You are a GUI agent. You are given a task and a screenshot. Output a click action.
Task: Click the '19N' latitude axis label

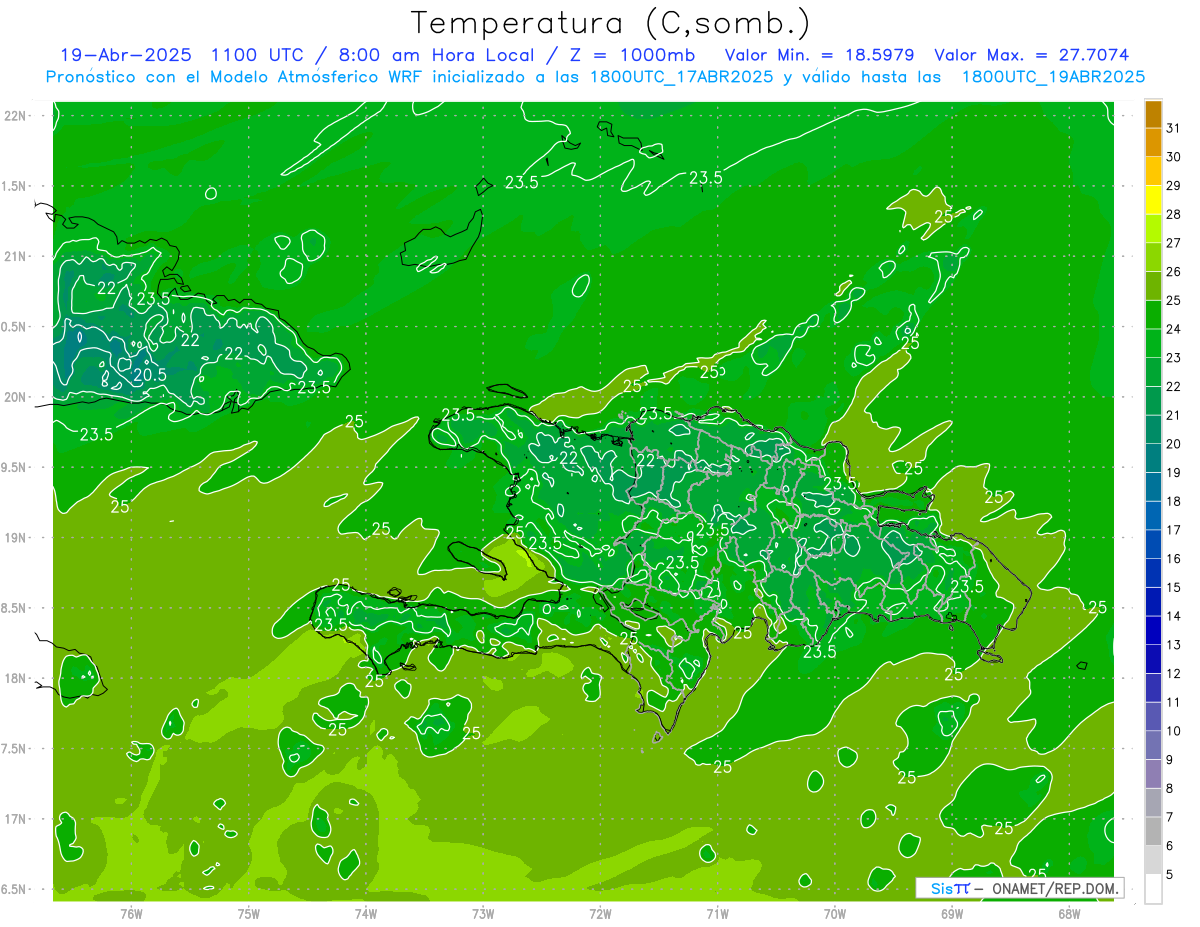15,538
